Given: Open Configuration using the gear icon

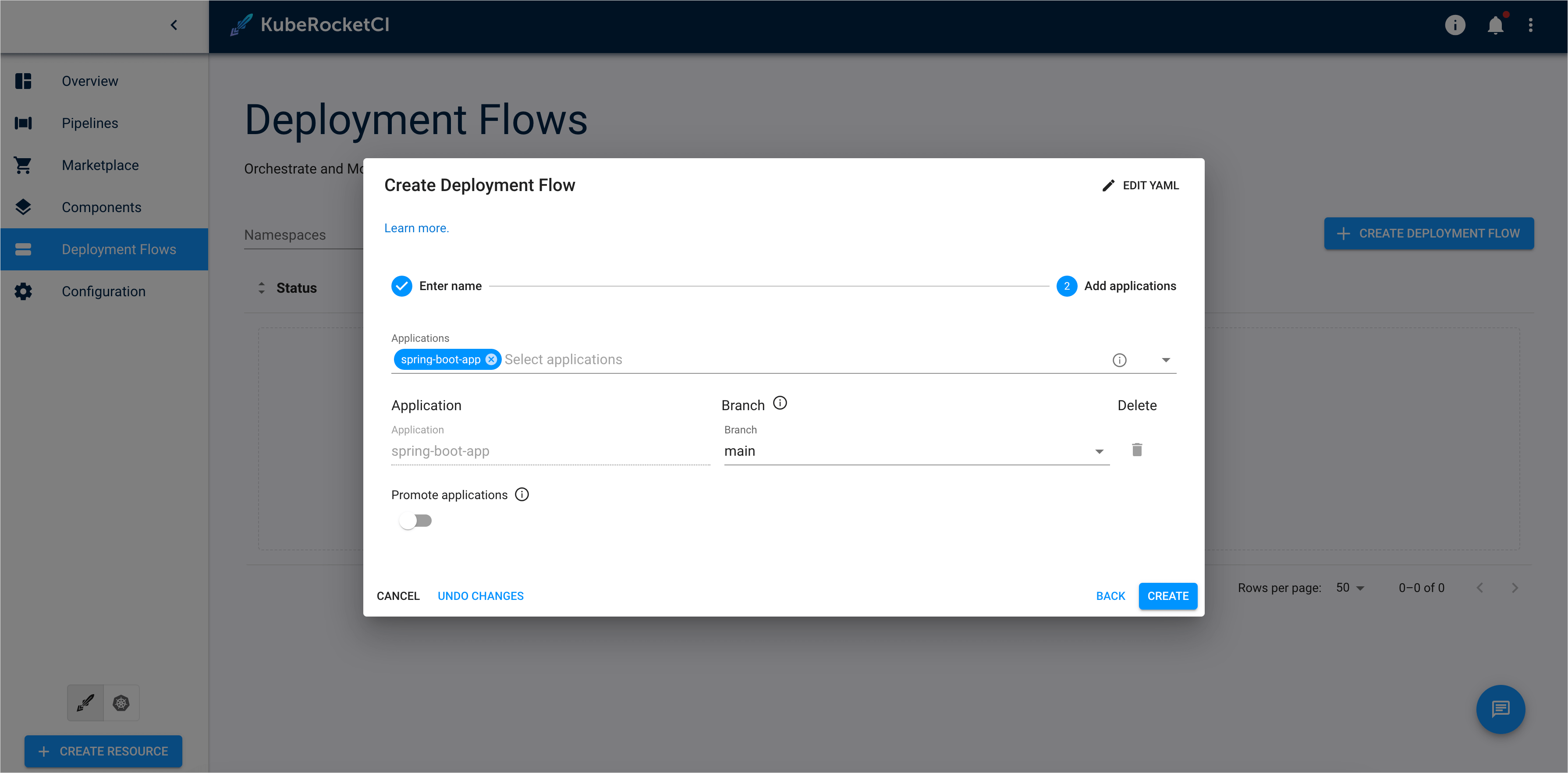Looking at the screenshot, I should [x=22, y=291].
